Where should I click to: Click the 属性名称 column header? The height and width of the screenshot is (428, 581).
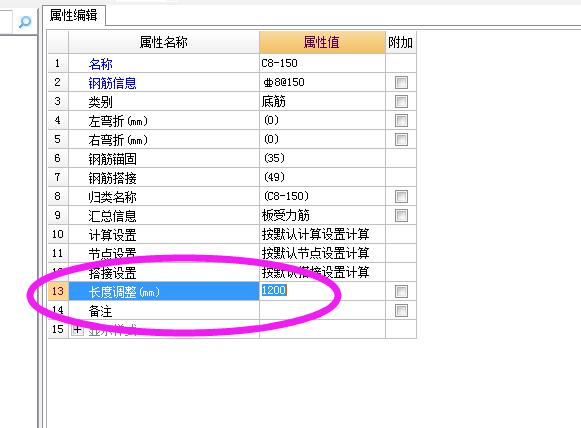point(164,42)
